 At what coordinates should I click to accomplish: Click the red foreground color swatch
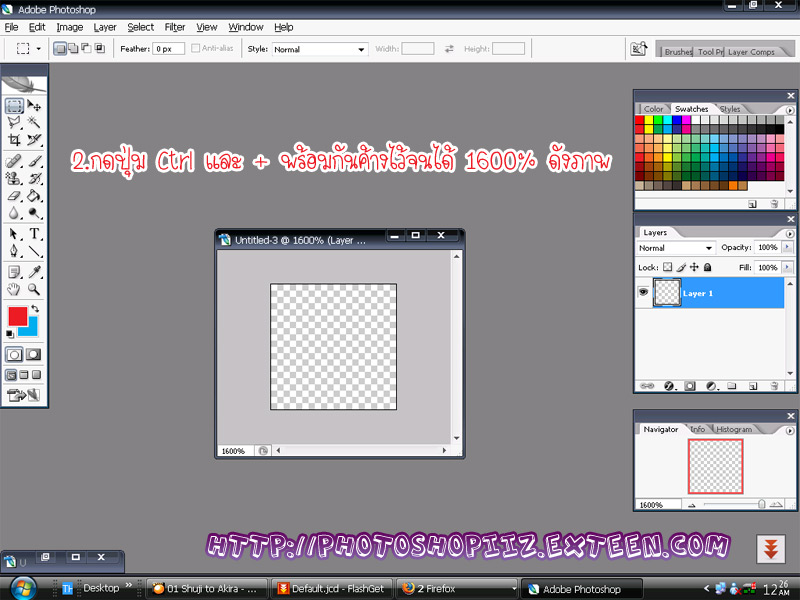pos(17,316)
